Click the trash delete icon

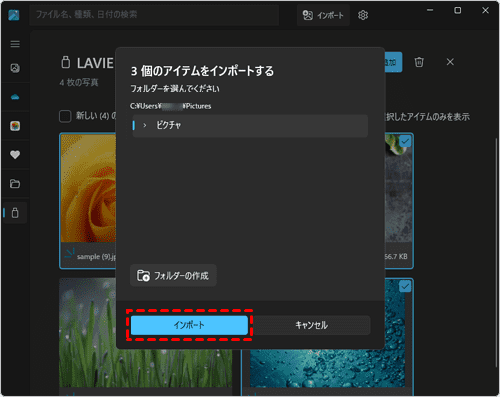click(x=419, y=62)
